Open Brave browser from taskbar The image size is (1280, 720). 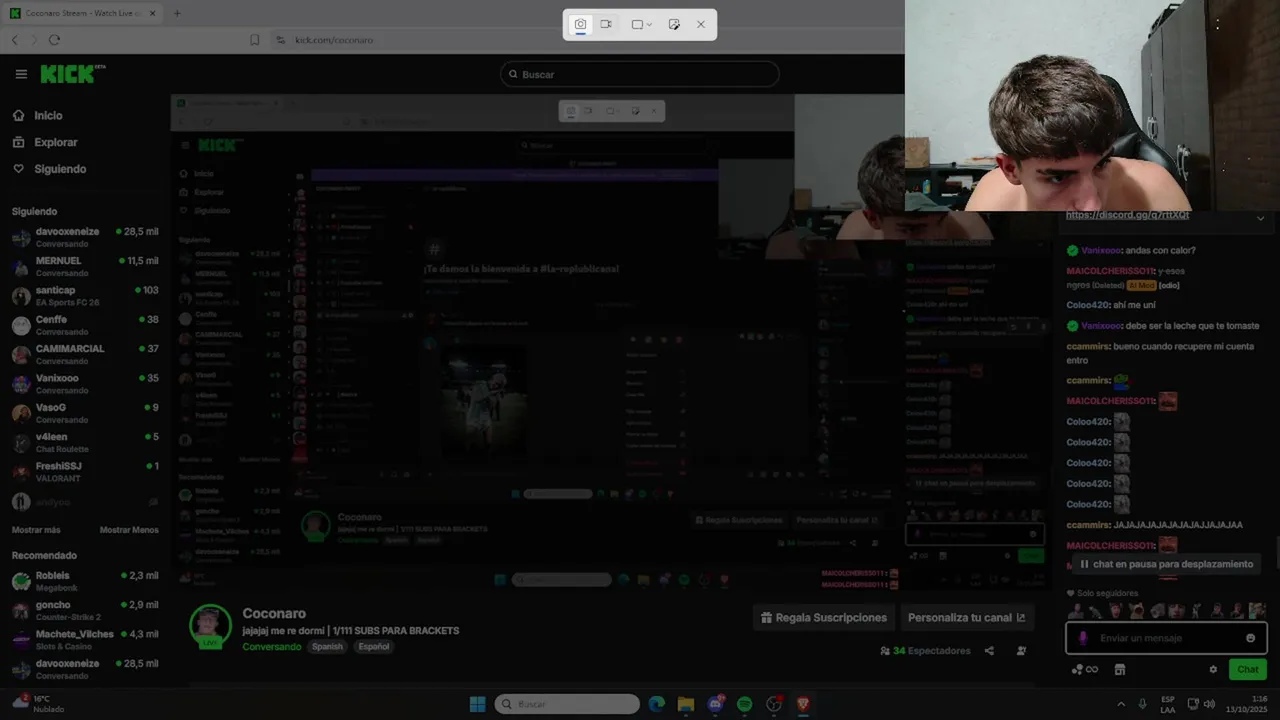click(802, 704)
